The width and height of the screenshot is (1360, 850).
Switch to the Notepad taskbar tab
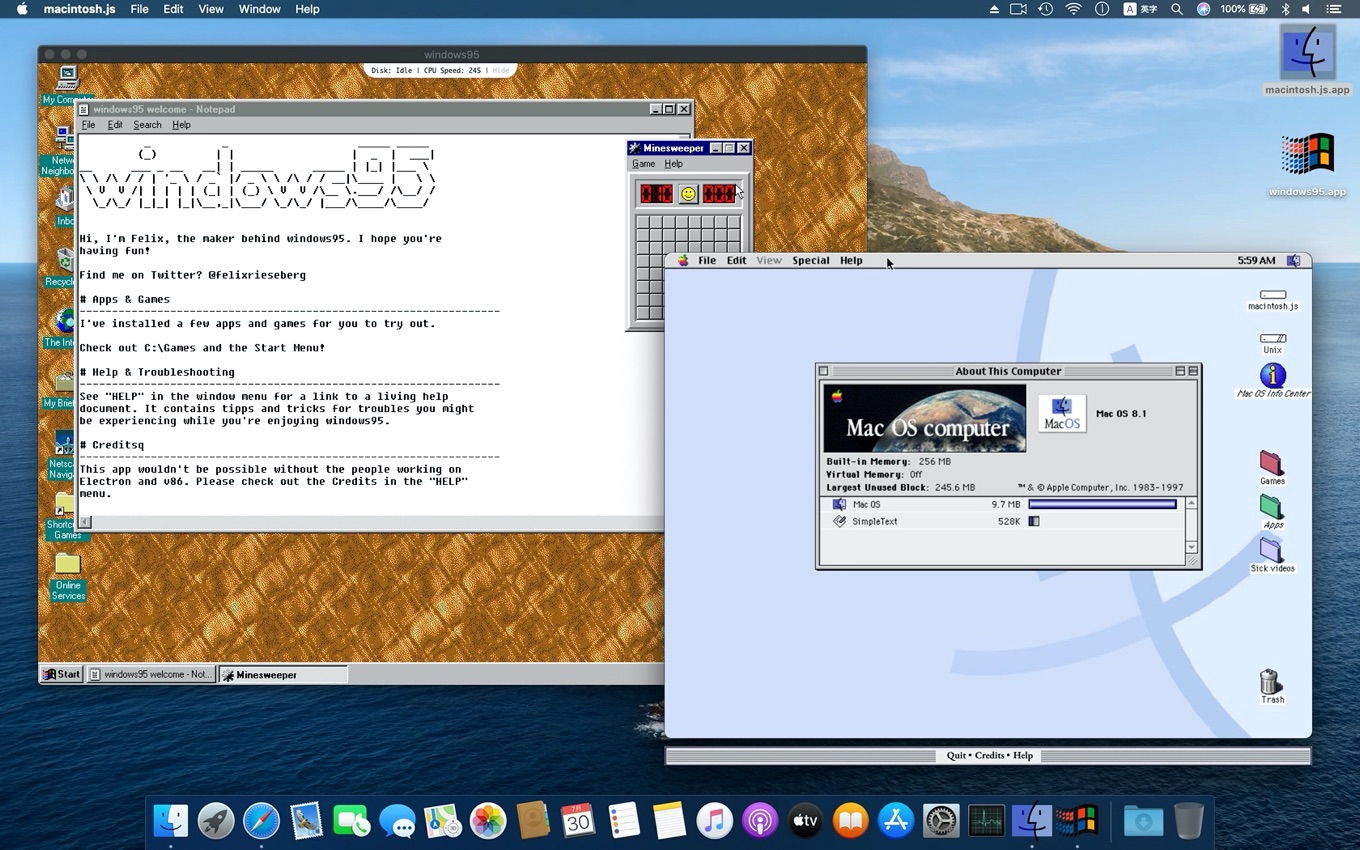[152, 674]
